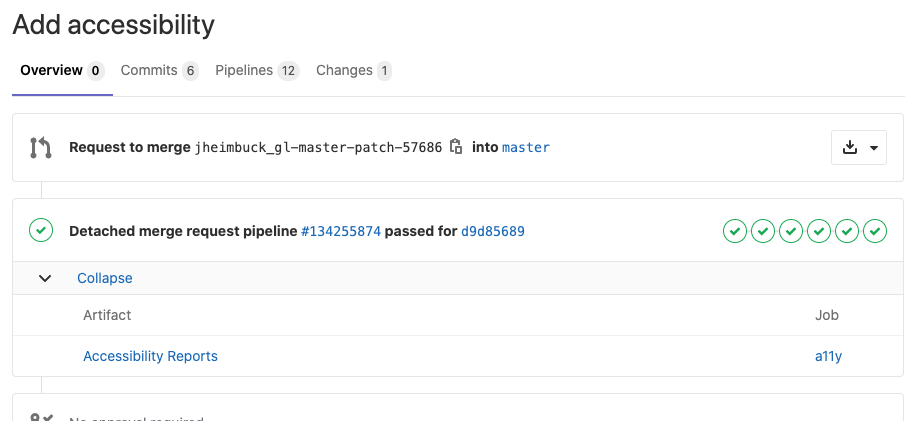The image size is (917, 421).
Task: Open the Accessibility Reports artifact
Action: [150, 356]
